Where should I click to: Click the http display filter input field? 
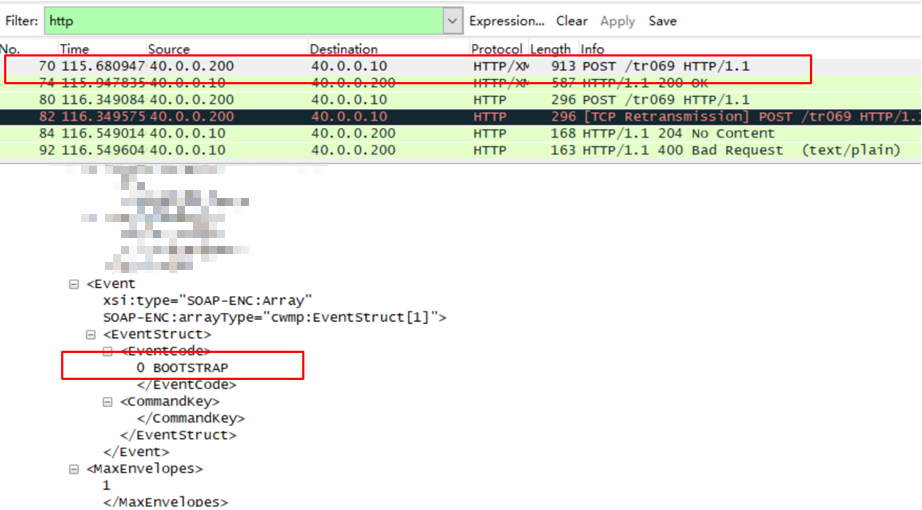[244, 21]
